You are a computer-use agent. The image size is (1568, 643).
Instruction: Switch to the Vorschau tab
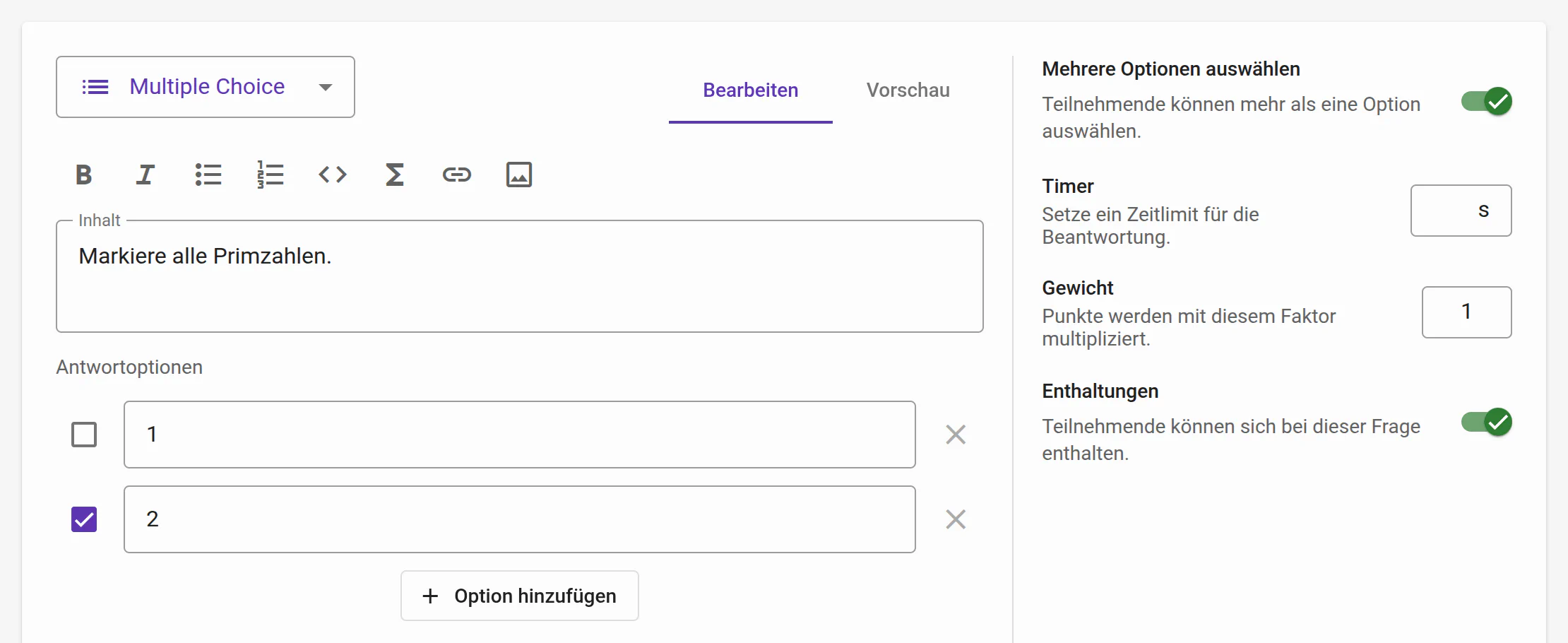pos(908,90)
